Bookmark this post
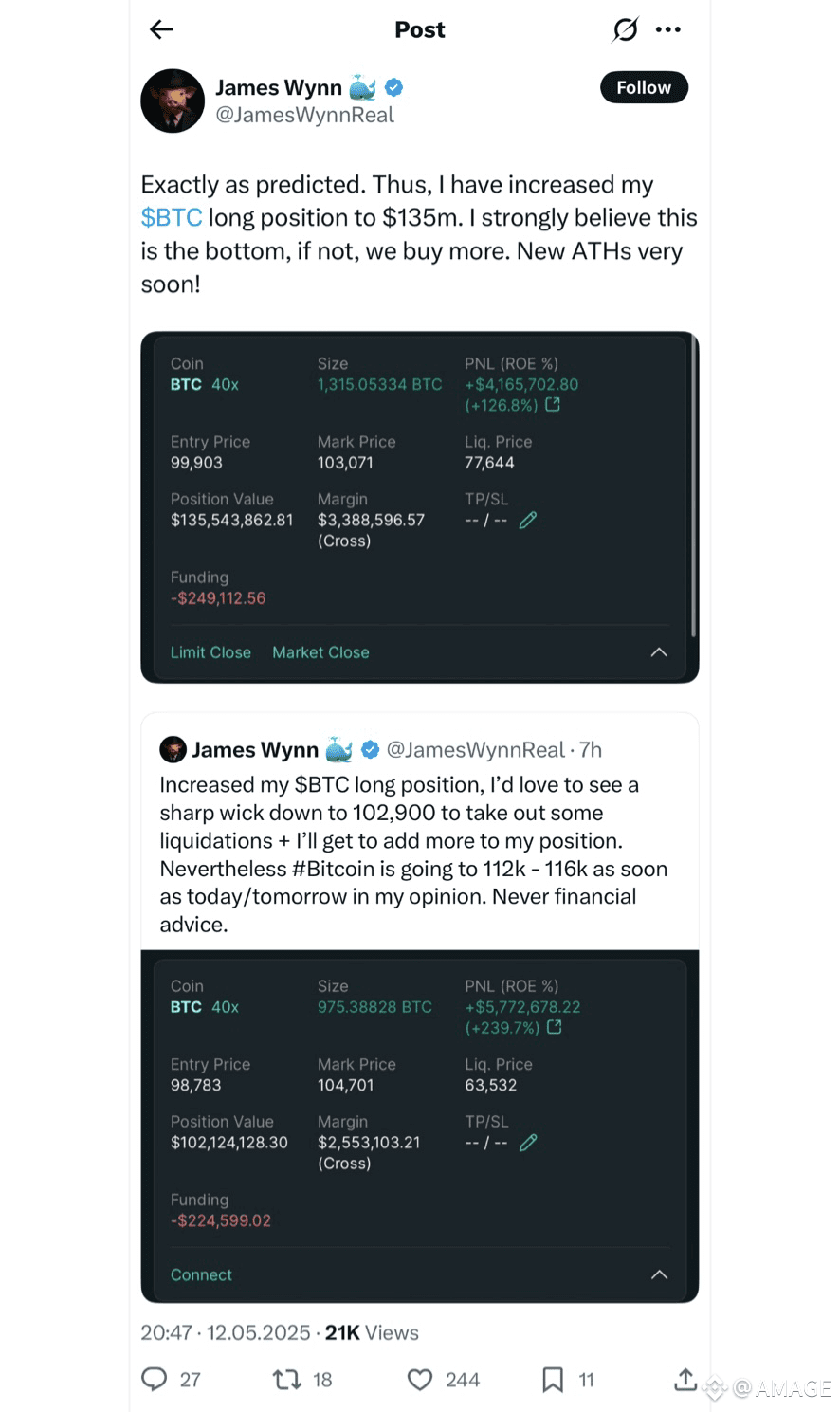 (553, 1380)
